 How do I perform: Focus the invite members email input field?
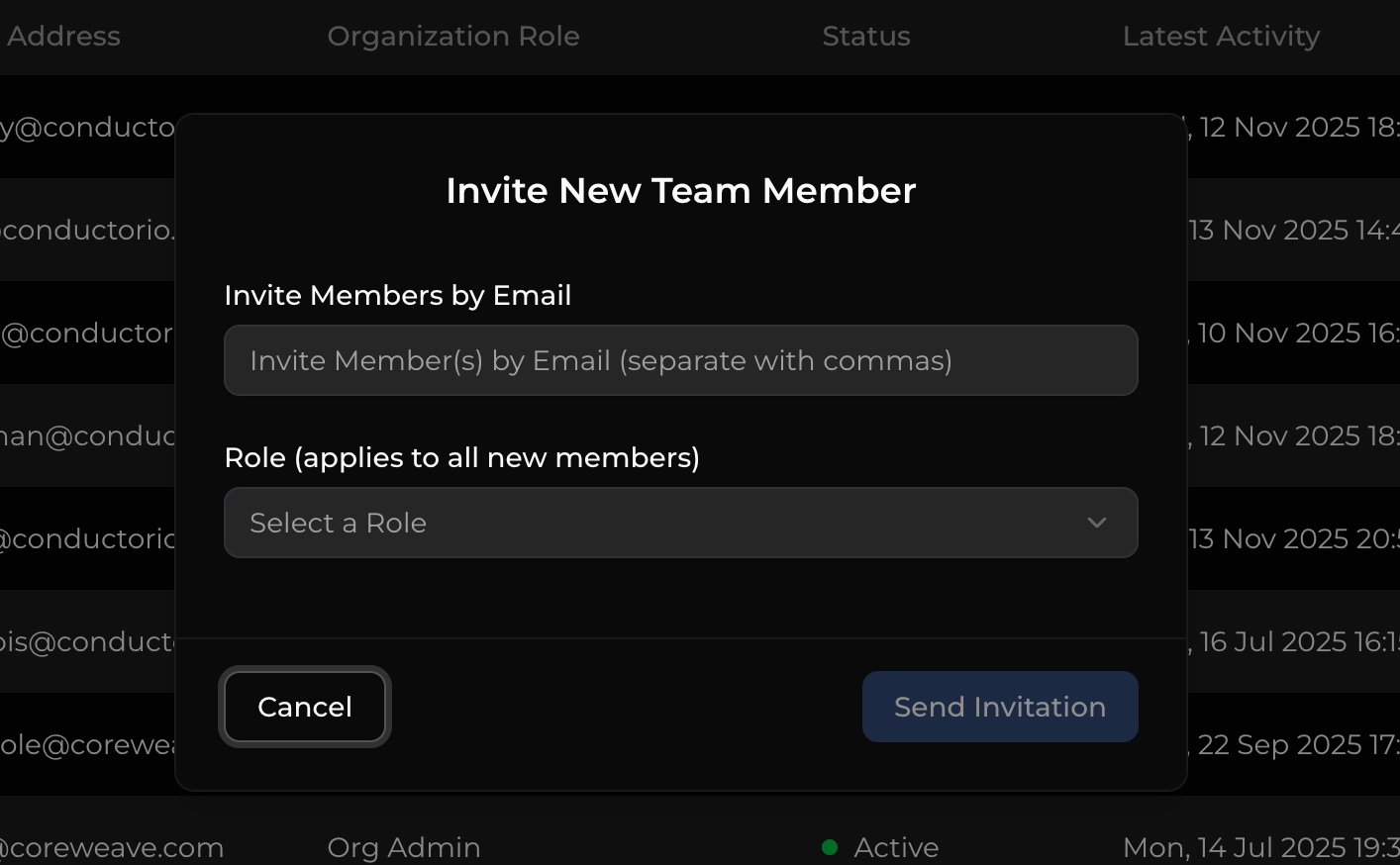(x=680, y=360)
